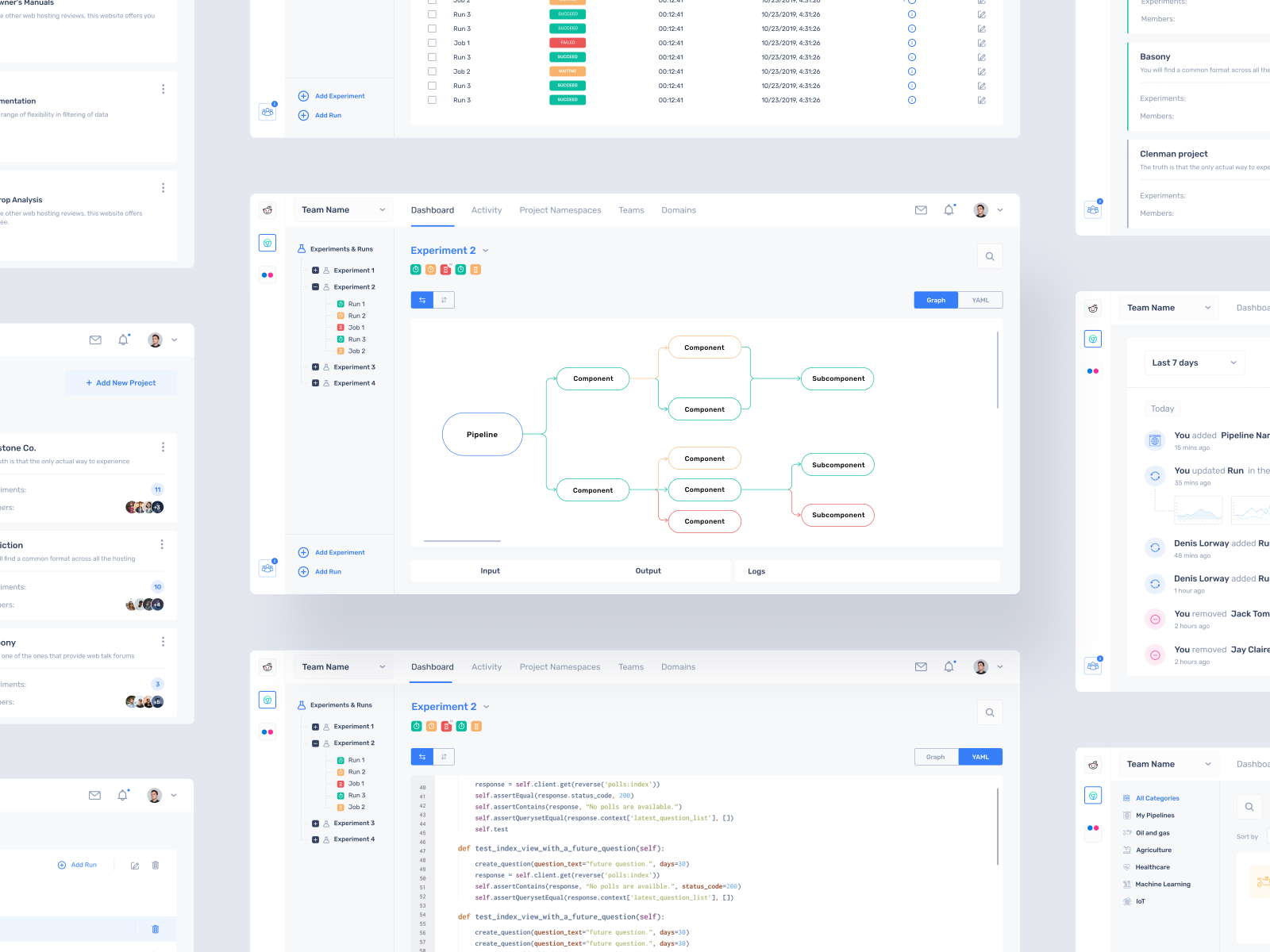The image size is (1270, 952).
Task: Select the flask icon beside Experiments & Runs
Action: 301,248
